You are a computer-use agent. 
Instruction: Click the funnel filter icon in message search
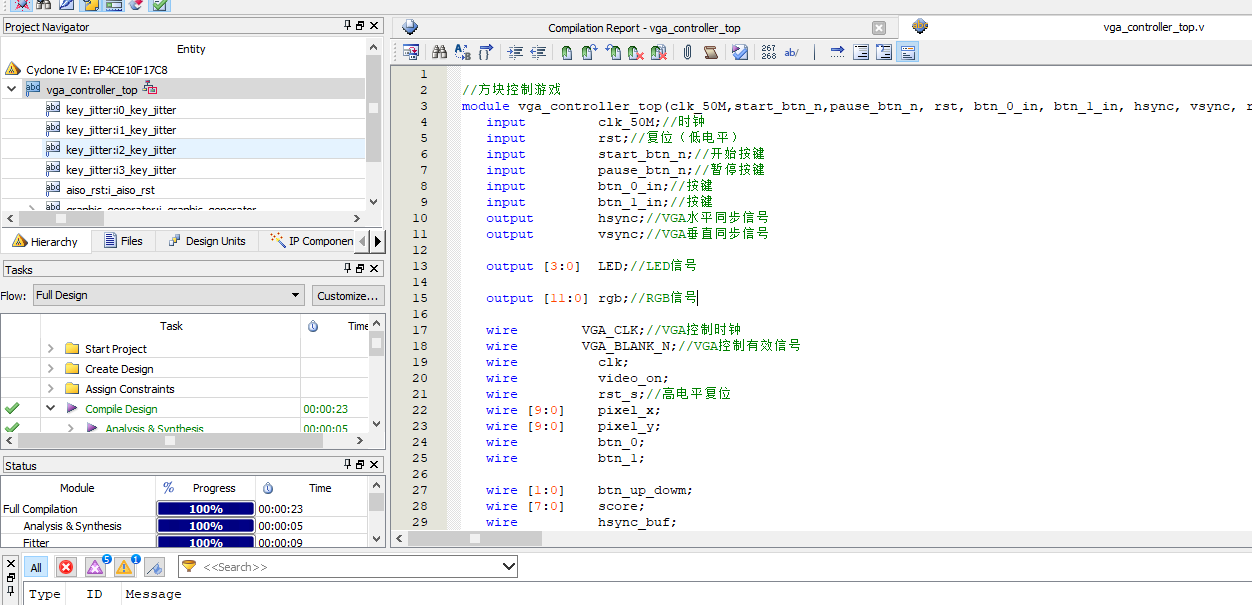pos(188,566)
